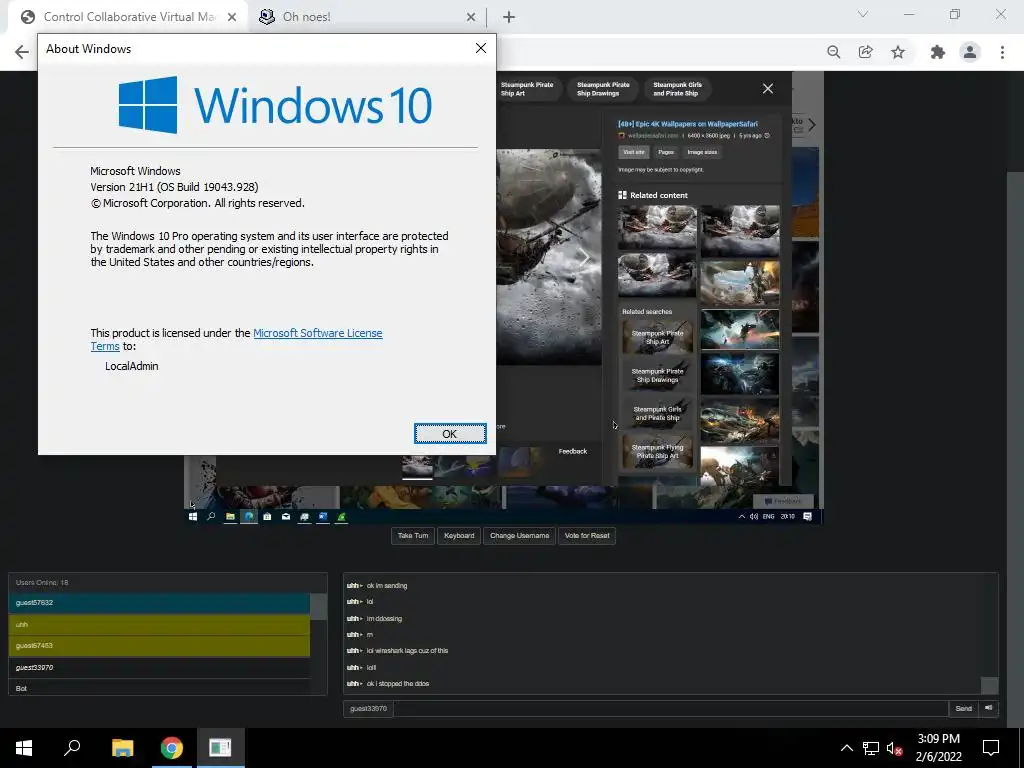The image size is (1024, 768).
Task: Open Mail in the VM taskbar
Action: 286,517
